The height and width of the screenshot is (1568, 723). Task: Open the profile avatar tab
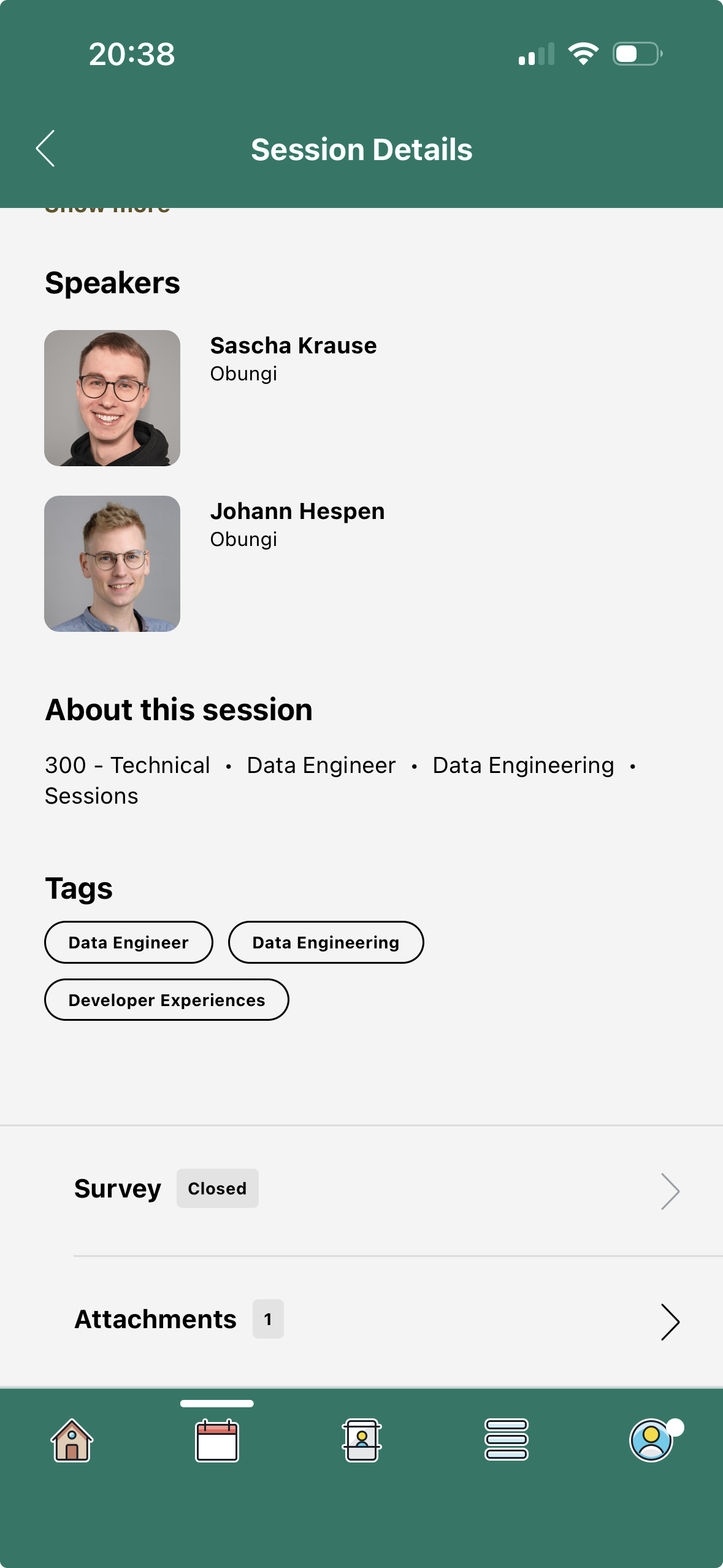651,1440
